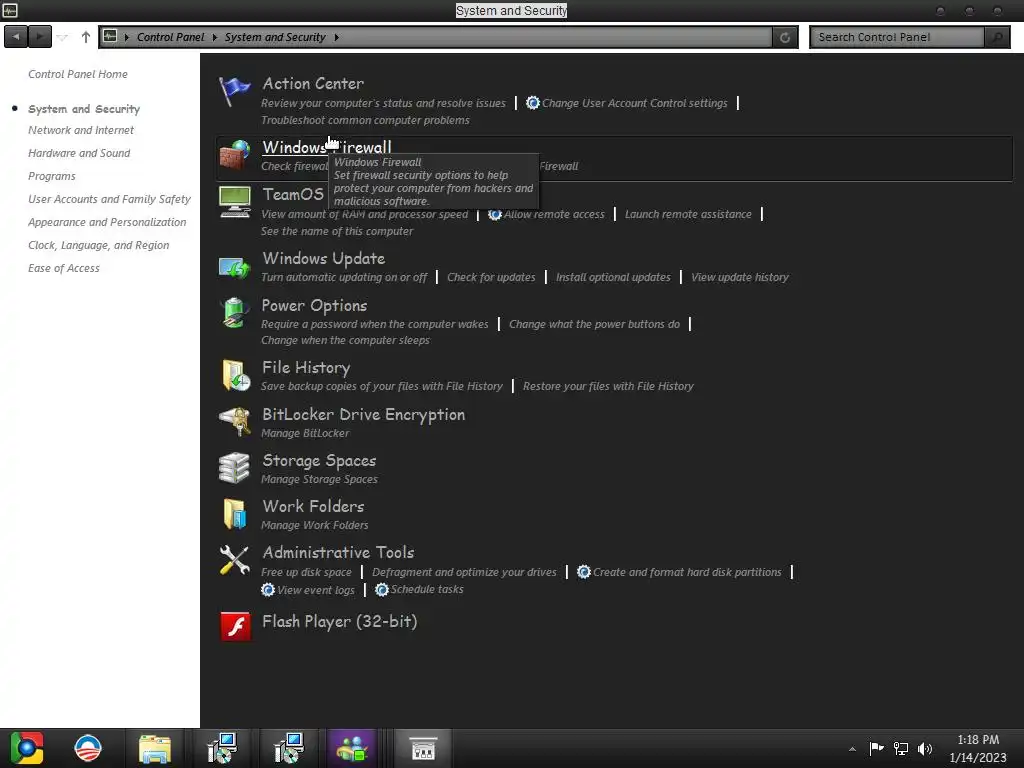Click Defragment and optimize your drives
Image resolution: width=1024 pixels, height=768 pixels.
(x=464, y=572)
